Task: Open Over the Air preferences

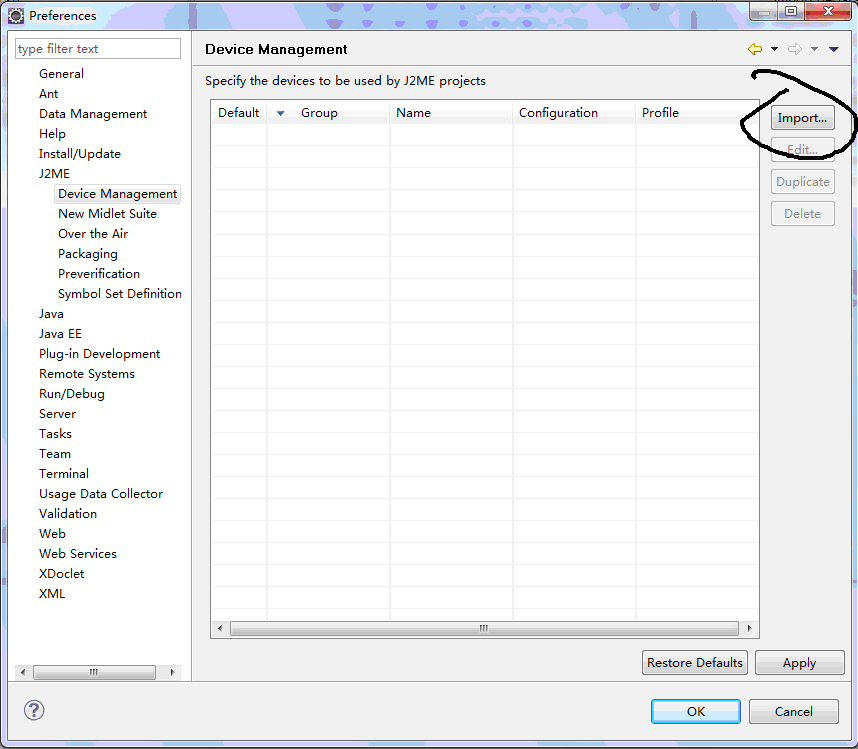Action: coord(93,234)
